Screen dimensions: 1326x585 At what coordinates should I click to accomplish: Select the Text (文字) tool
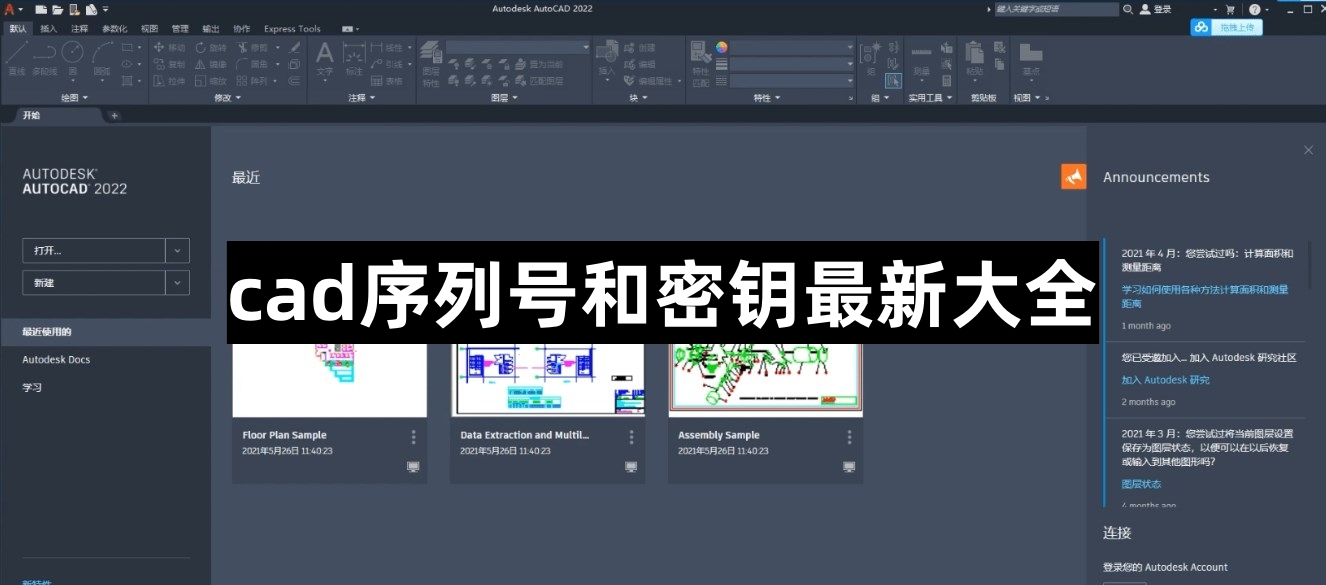(x=325, y=58)
